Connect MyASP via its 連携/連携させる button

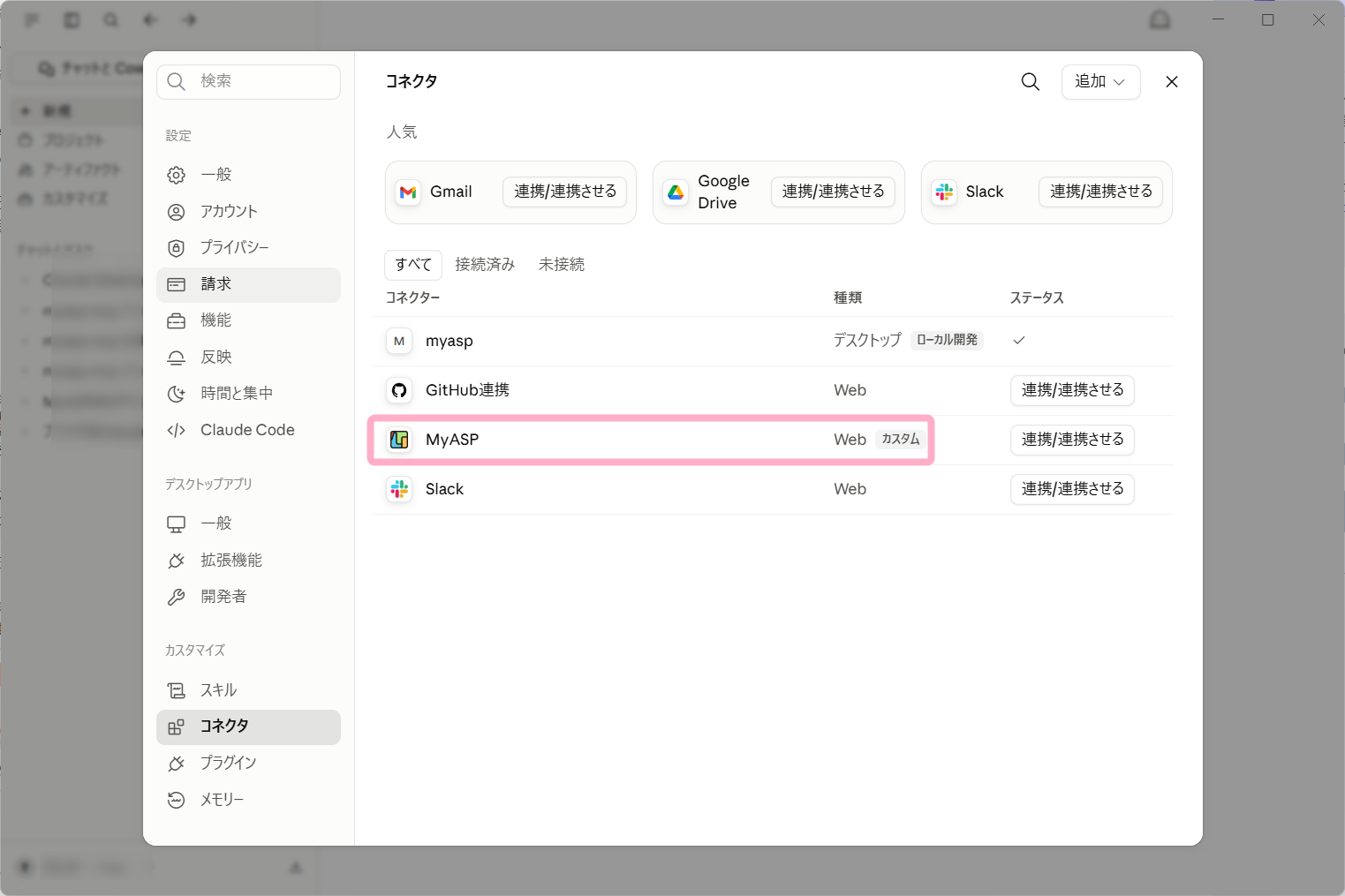(1072, 440)
